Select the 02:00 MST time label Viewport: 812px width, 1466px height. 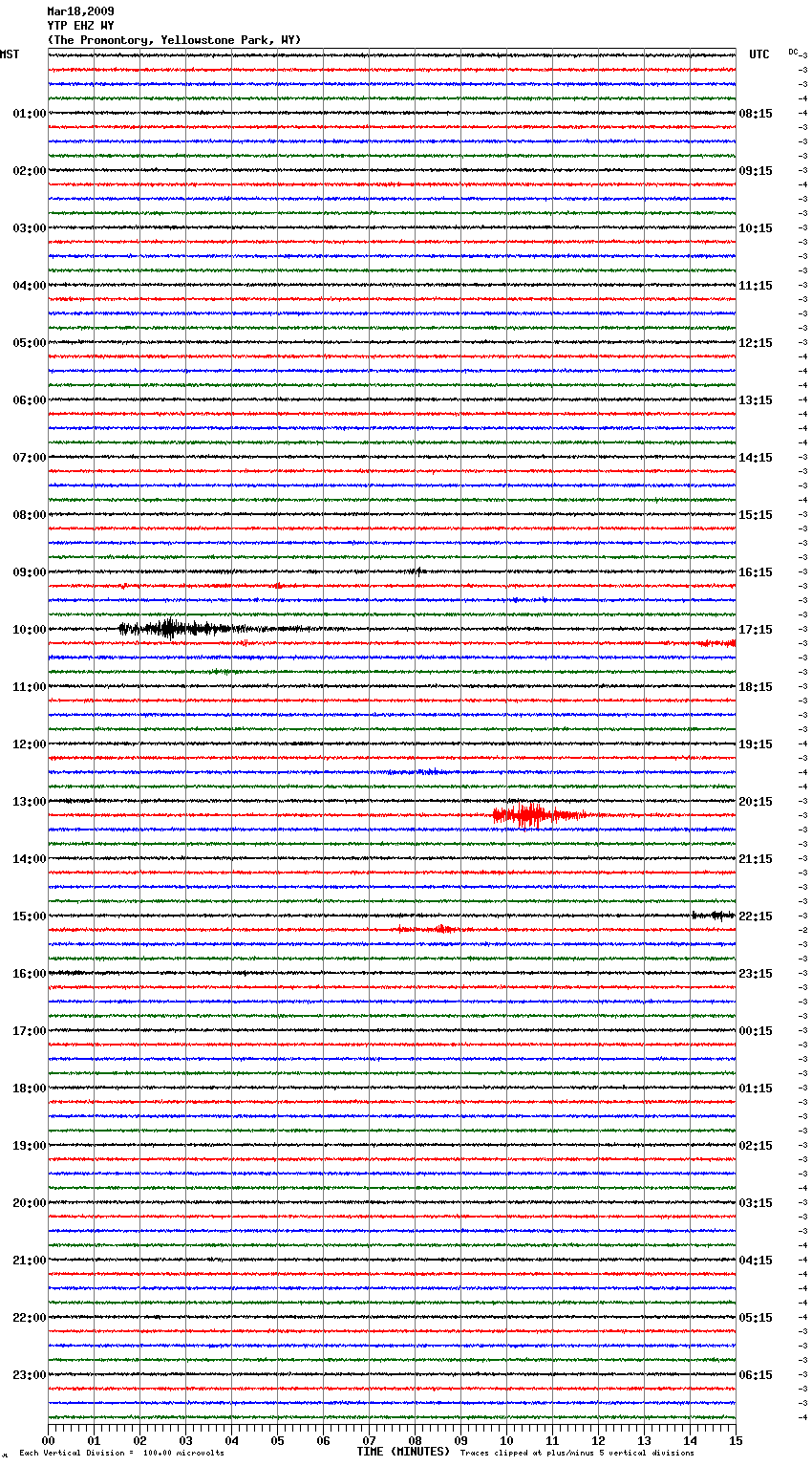29,171
